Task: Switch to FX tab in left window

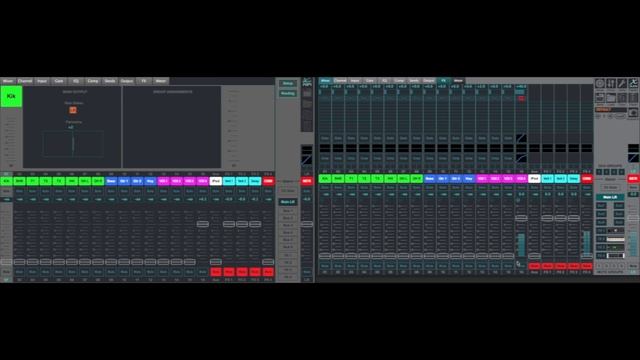Action: point(144,81)
